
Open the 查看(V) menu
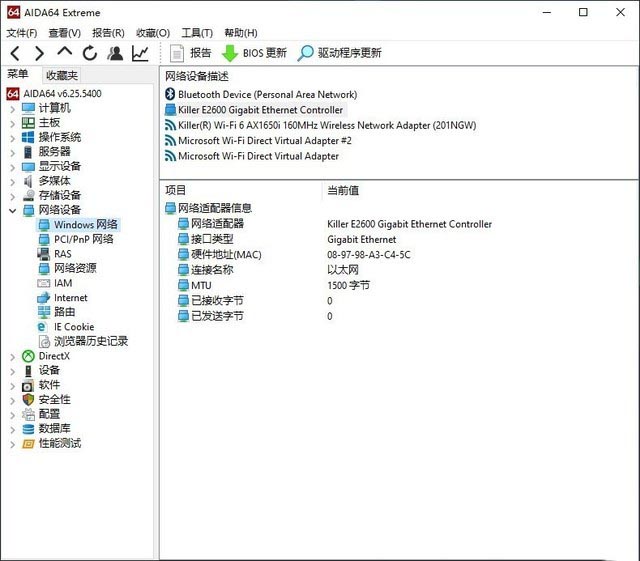tap(64, 33)
